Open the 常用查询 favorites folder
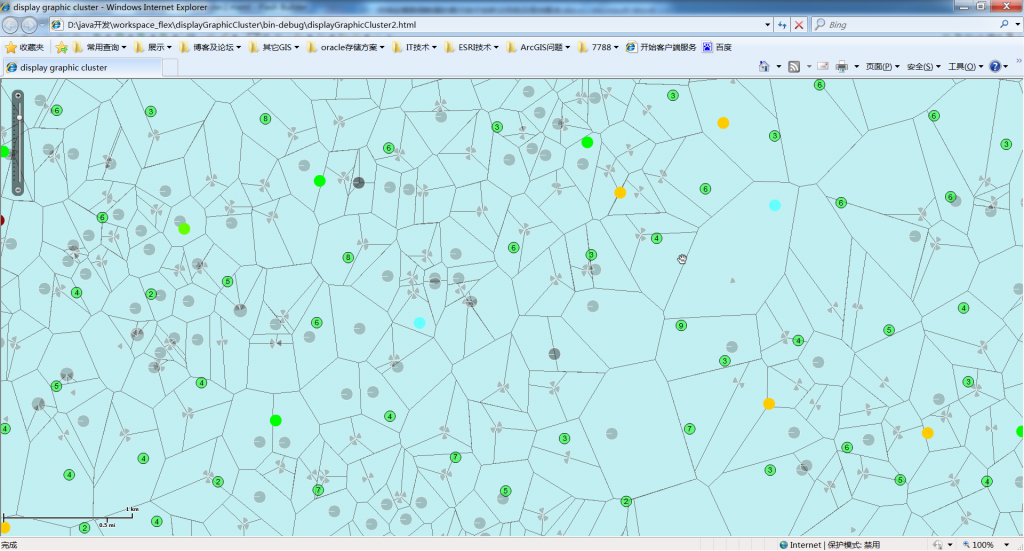This screenshot has width=1024, height=551. [x=100, y=47]
